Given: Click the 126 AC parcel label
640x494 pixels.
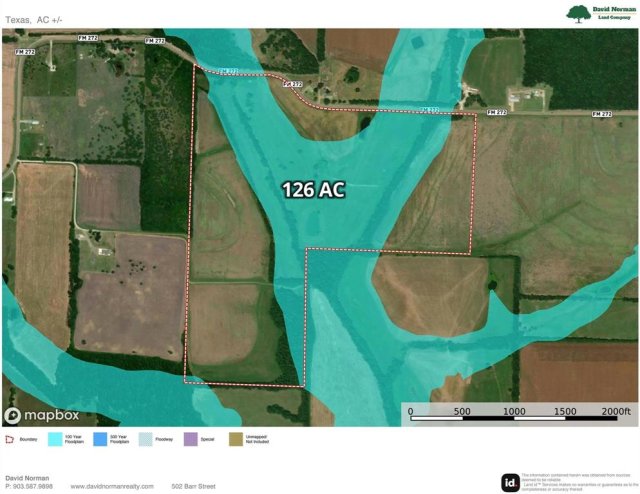Looking at the screenshot, I should point(313,190).
